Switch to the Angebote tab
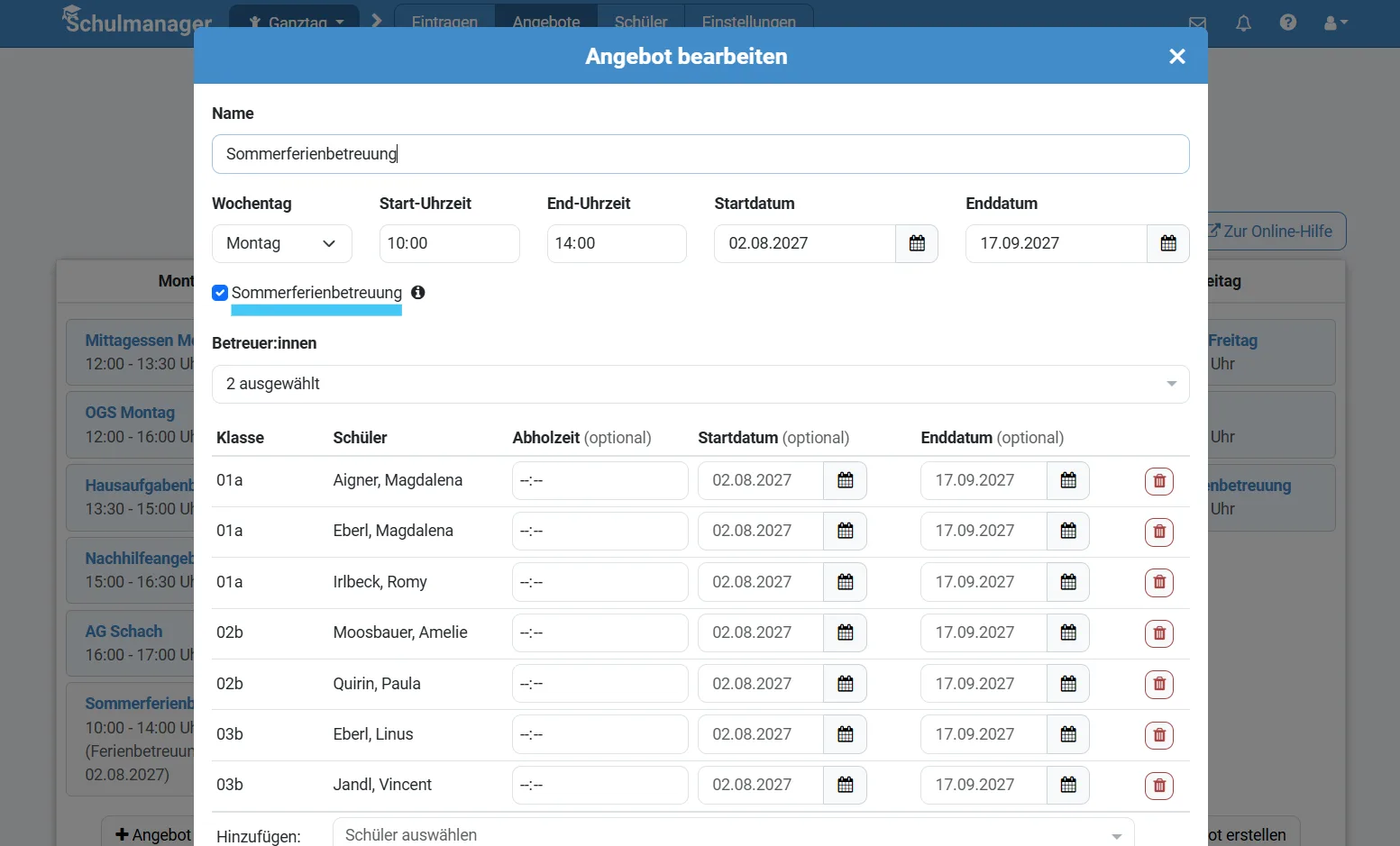 coord(546,23)
